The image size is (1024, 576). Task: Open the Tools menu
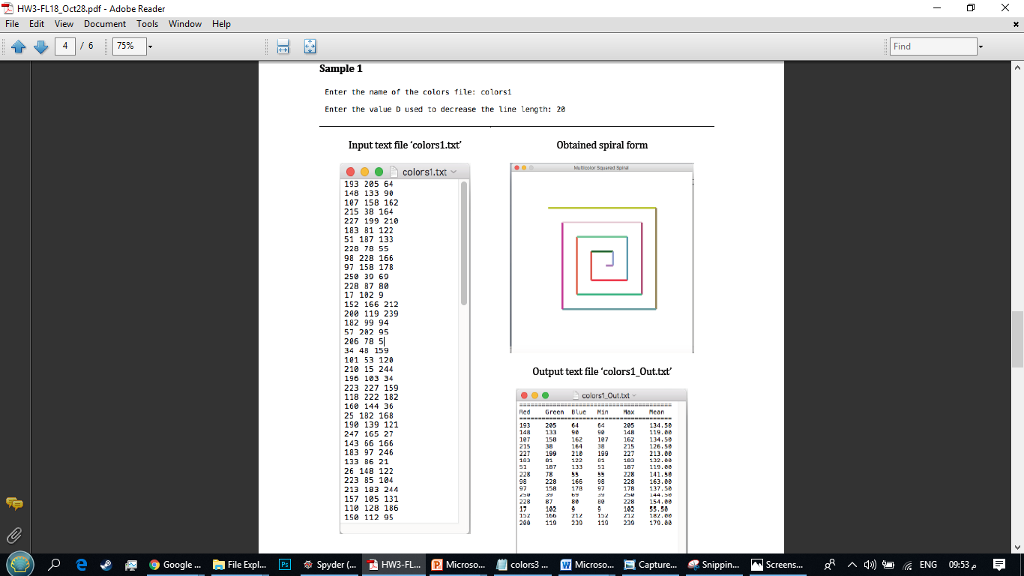(x=147, y=23)
